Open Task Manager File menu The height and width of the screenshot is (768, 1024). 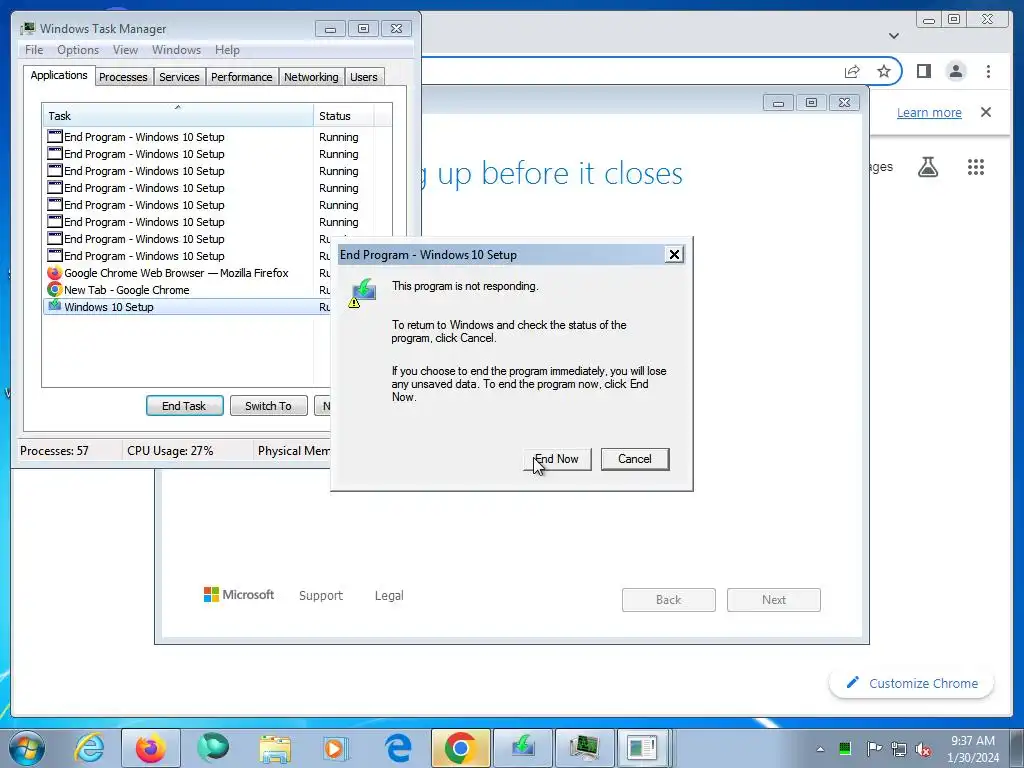tap(34, 50)
